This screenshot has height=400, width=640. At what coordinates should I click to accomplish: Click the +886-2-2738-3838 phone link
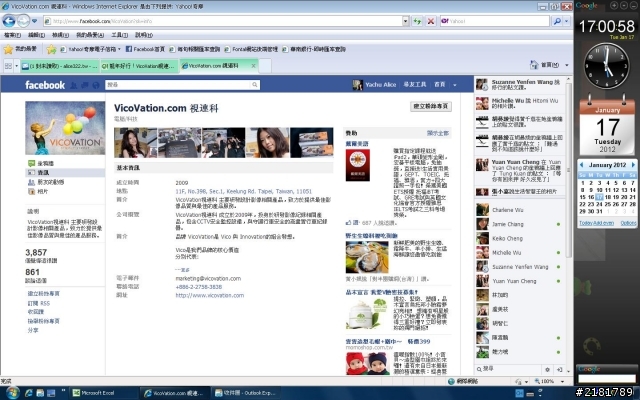(199, 287)
